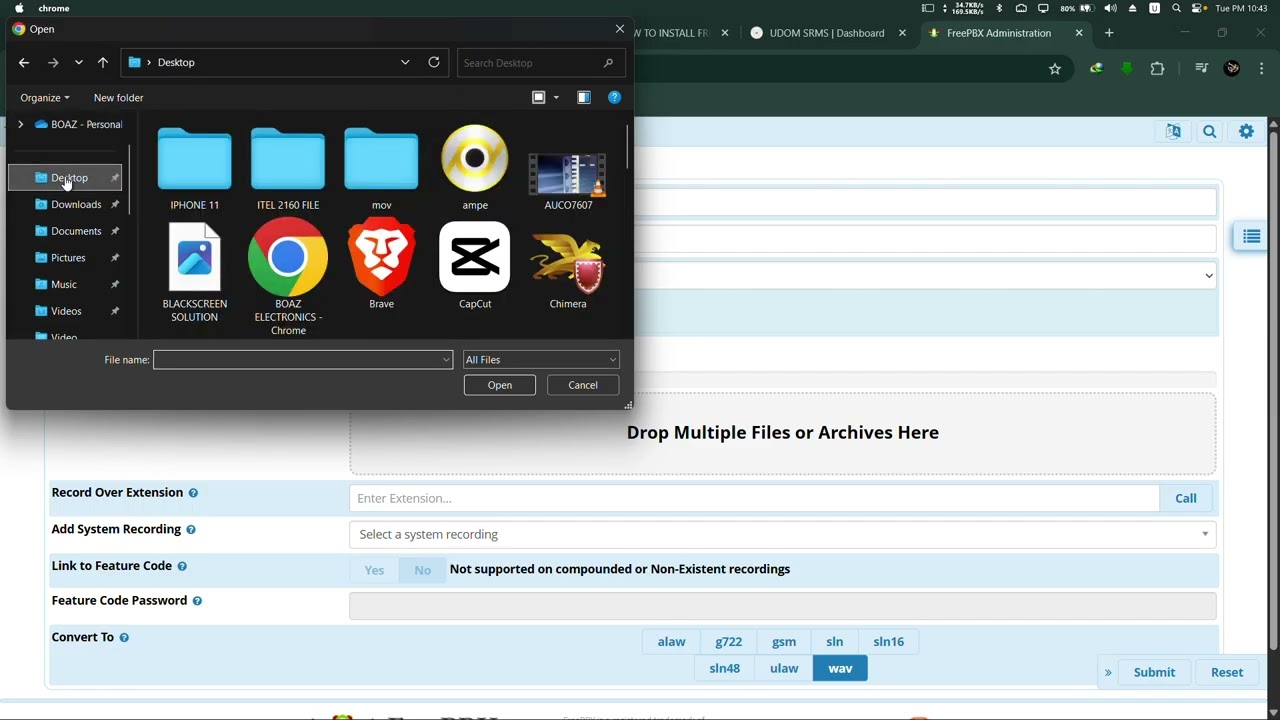Open the All Files type dropdown
The height and width of the screenshot is (720, 1280).
point(541,360)
